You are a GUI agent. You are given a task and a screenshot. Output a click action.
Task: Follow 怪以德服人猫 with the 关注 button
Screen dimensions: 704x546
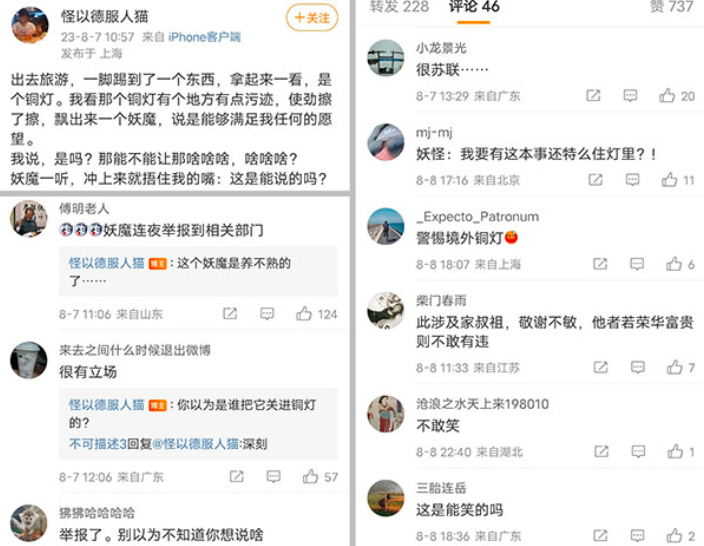[312, 18]
